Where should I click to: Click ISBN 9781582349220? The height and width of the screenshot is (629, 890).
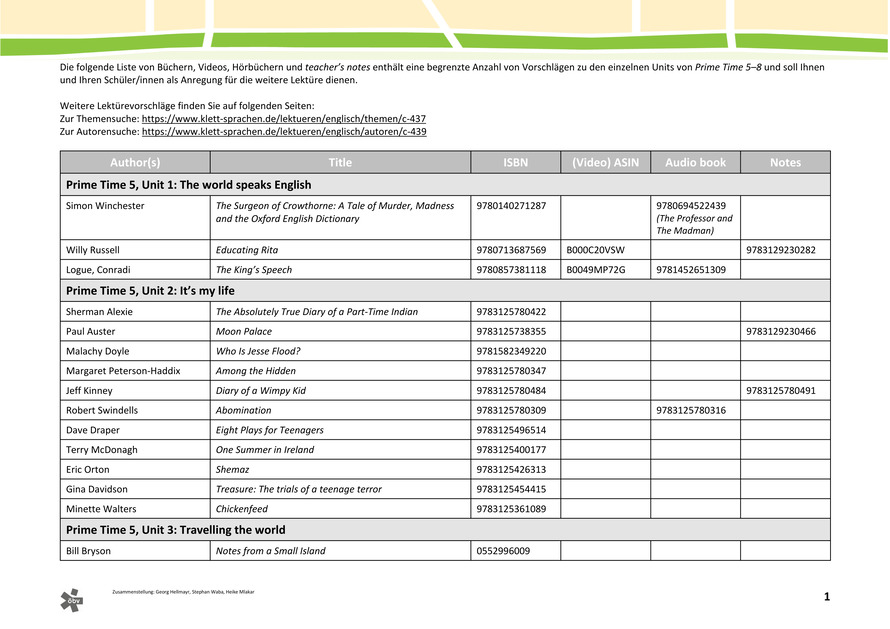511,351
